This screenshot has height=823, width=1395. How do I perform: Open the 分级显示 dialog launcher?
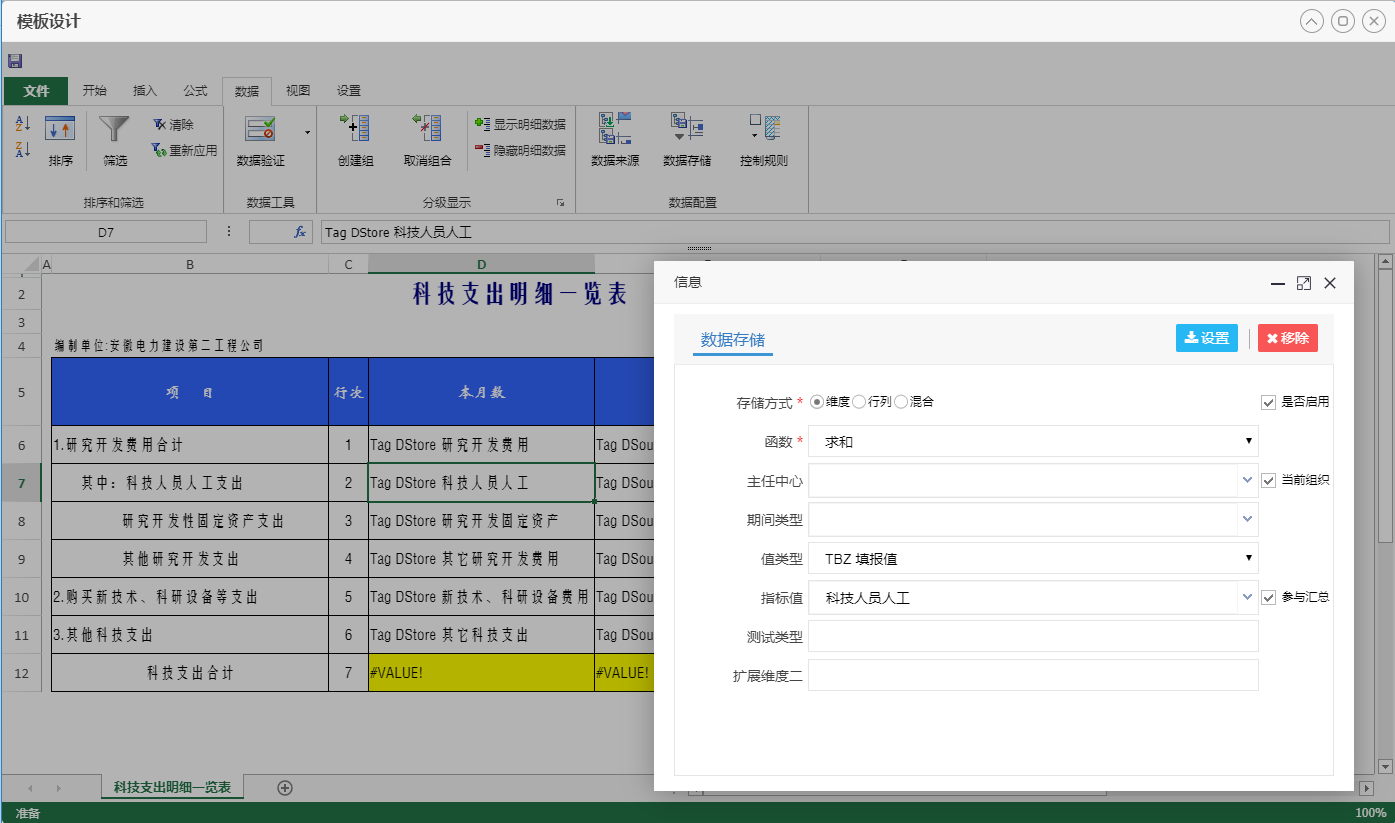(x=560, y=203)
